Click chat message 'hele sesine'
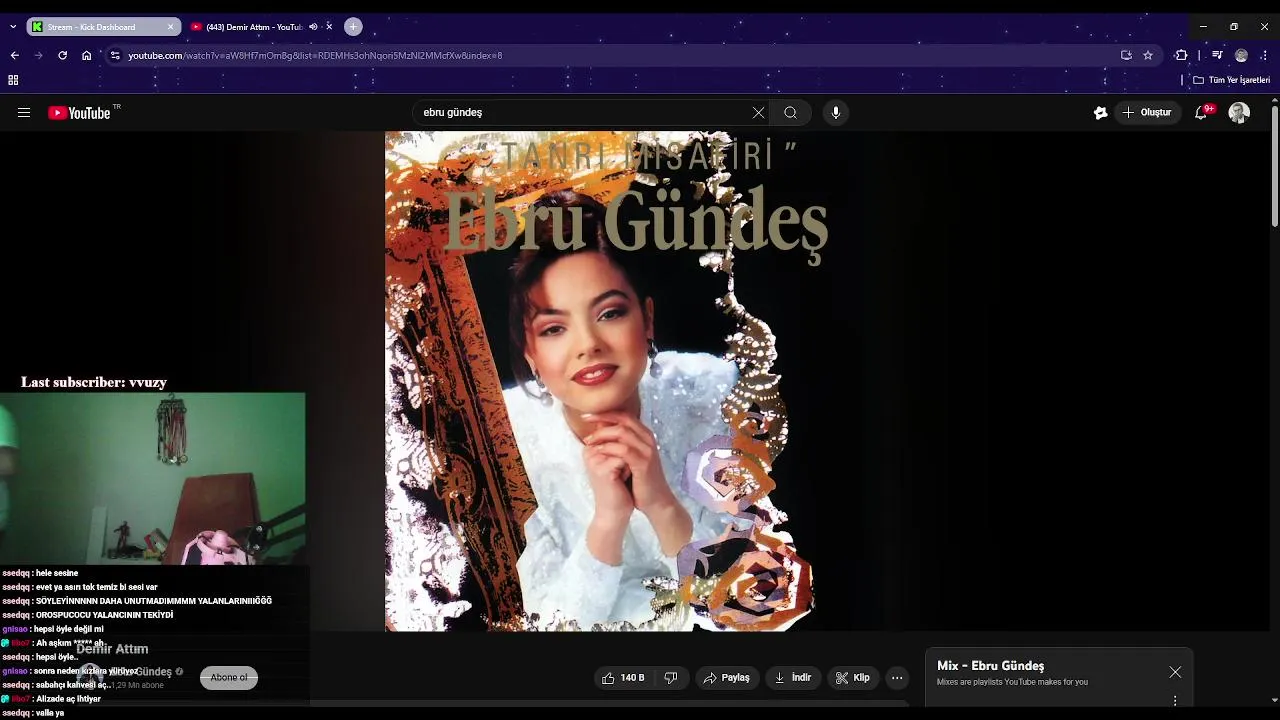Screen dimensions: 1280x720 [57, 573]
